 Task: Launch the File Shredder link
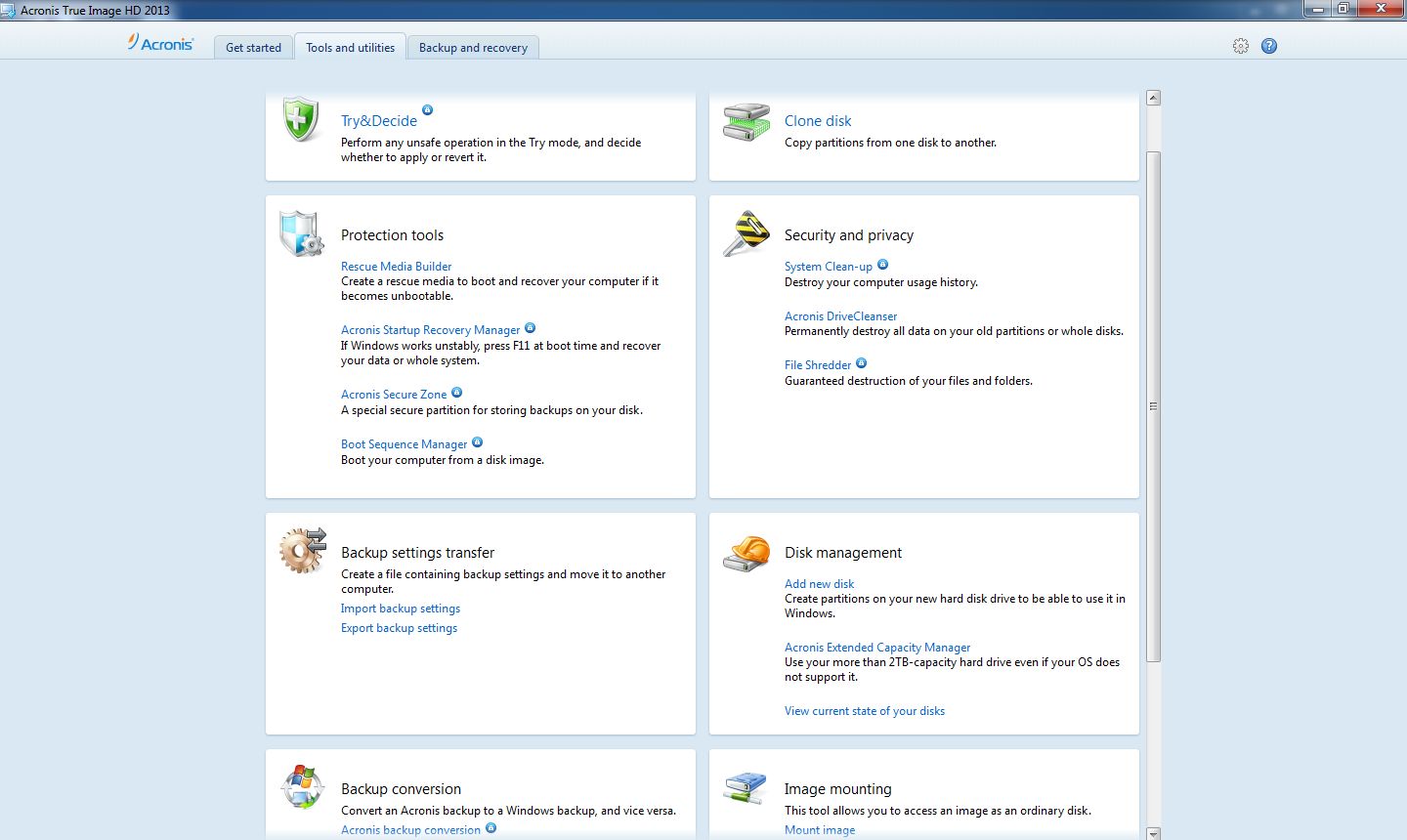pyautogui.click(x=818, y=365)
